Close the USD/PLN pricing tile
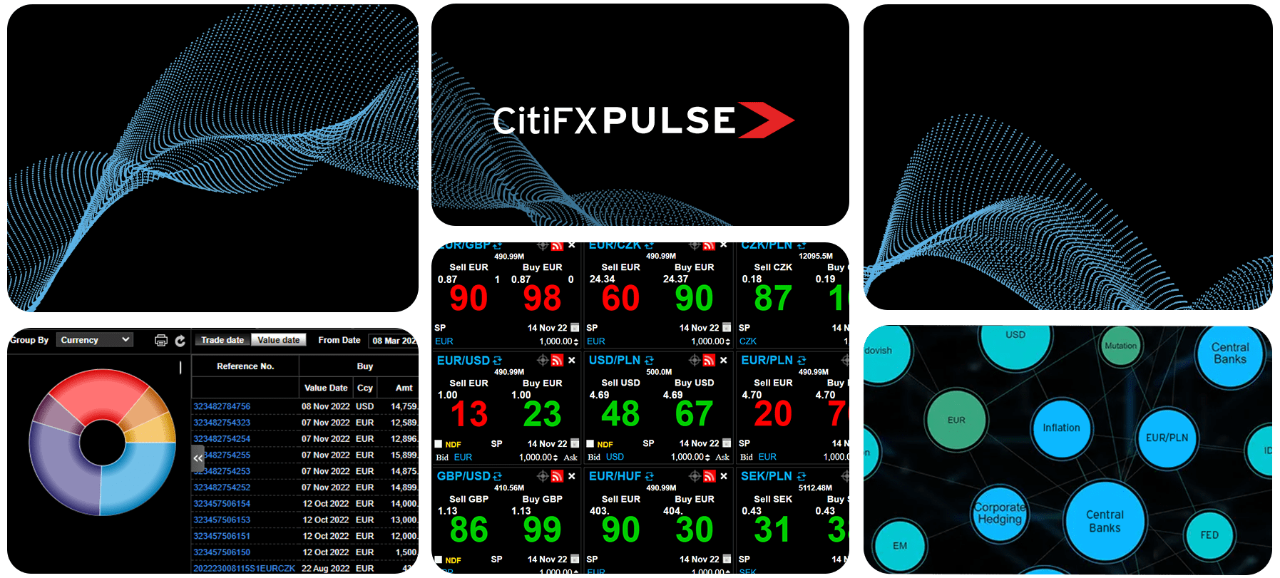Screen dimensions: 1280x578 click(724, 360)
